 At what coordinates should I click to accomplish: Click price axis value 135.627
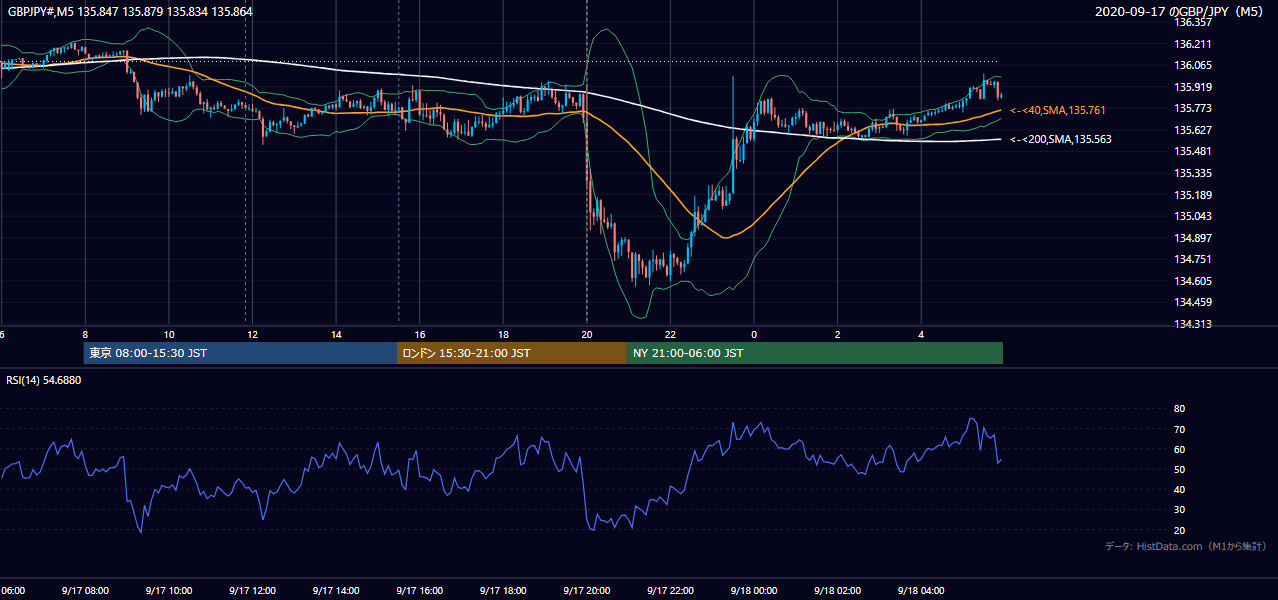1193,130
